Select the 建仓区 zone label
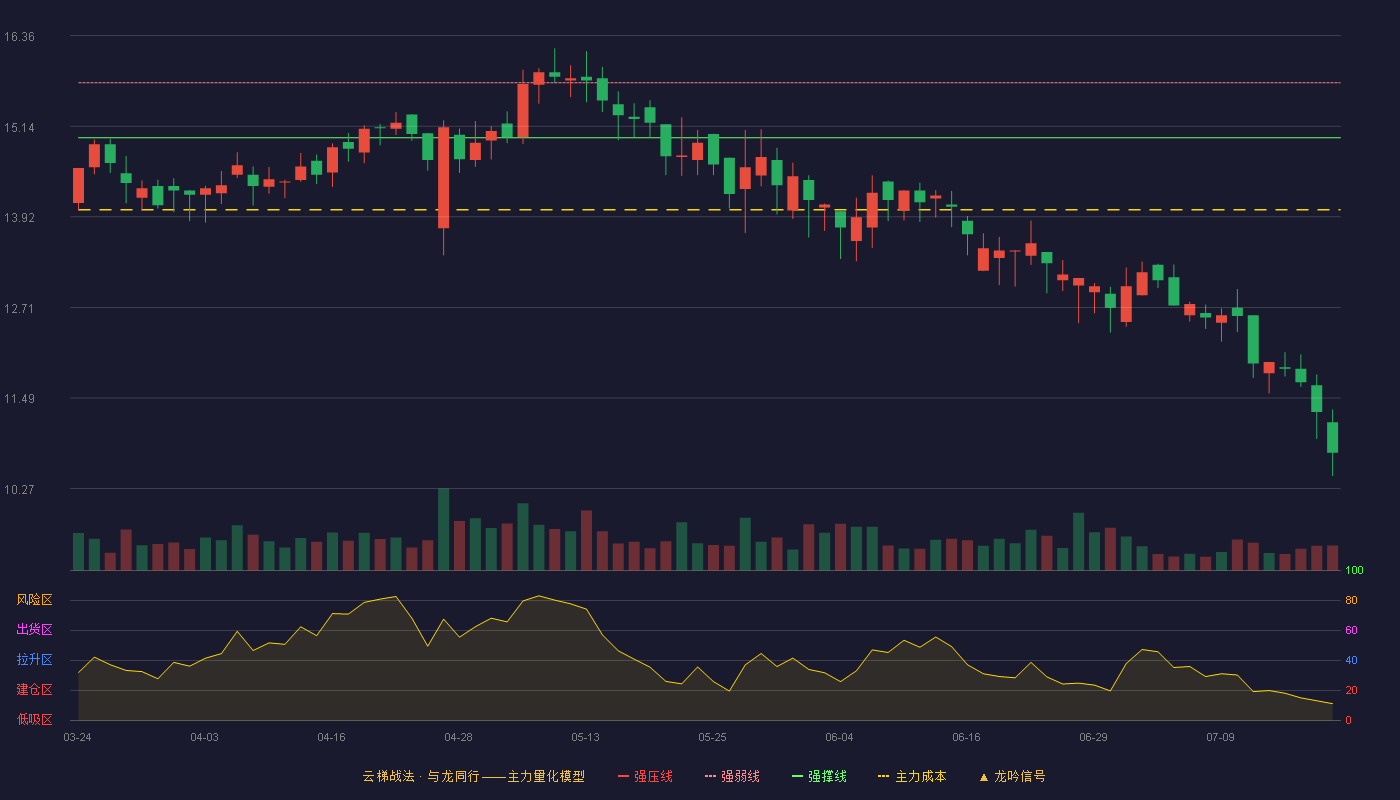 point(34,690)
